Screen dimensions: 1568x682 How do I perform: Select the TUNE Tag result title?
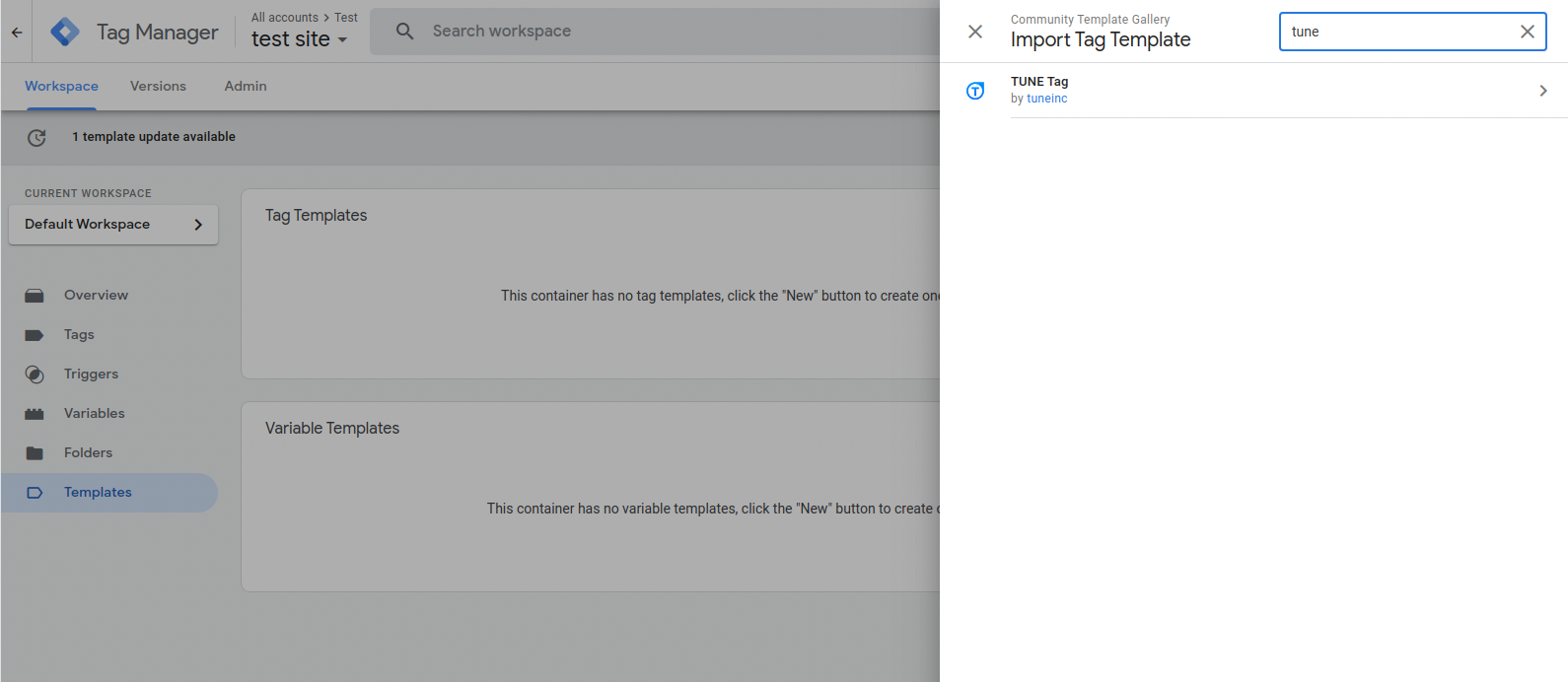coord(1039,82)
